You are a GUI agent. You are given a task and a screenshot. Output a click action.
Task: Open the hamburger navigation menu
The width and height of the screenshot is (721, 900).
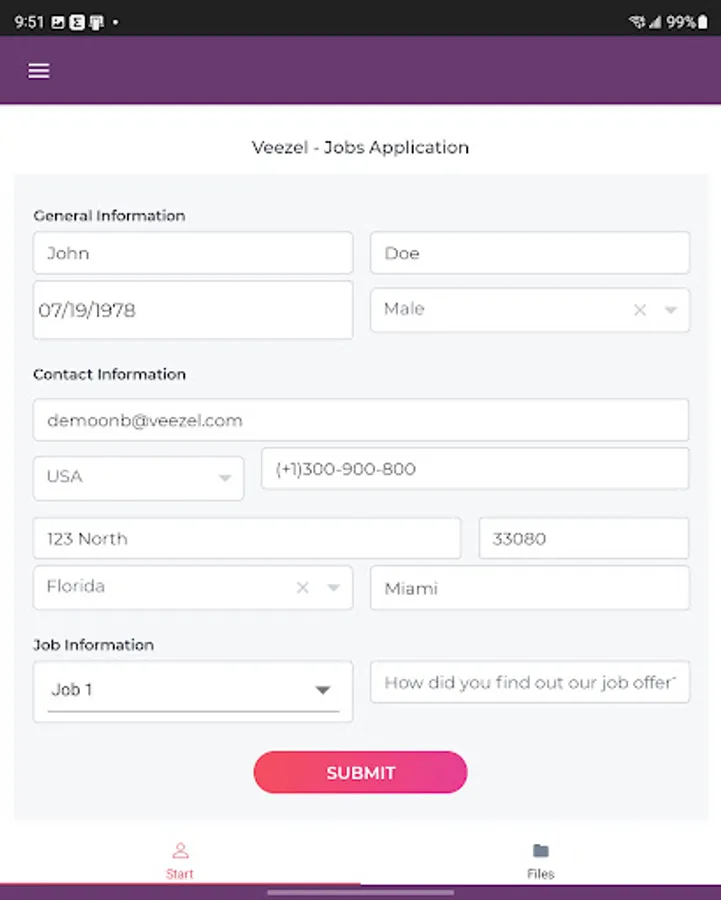[39, 71]
